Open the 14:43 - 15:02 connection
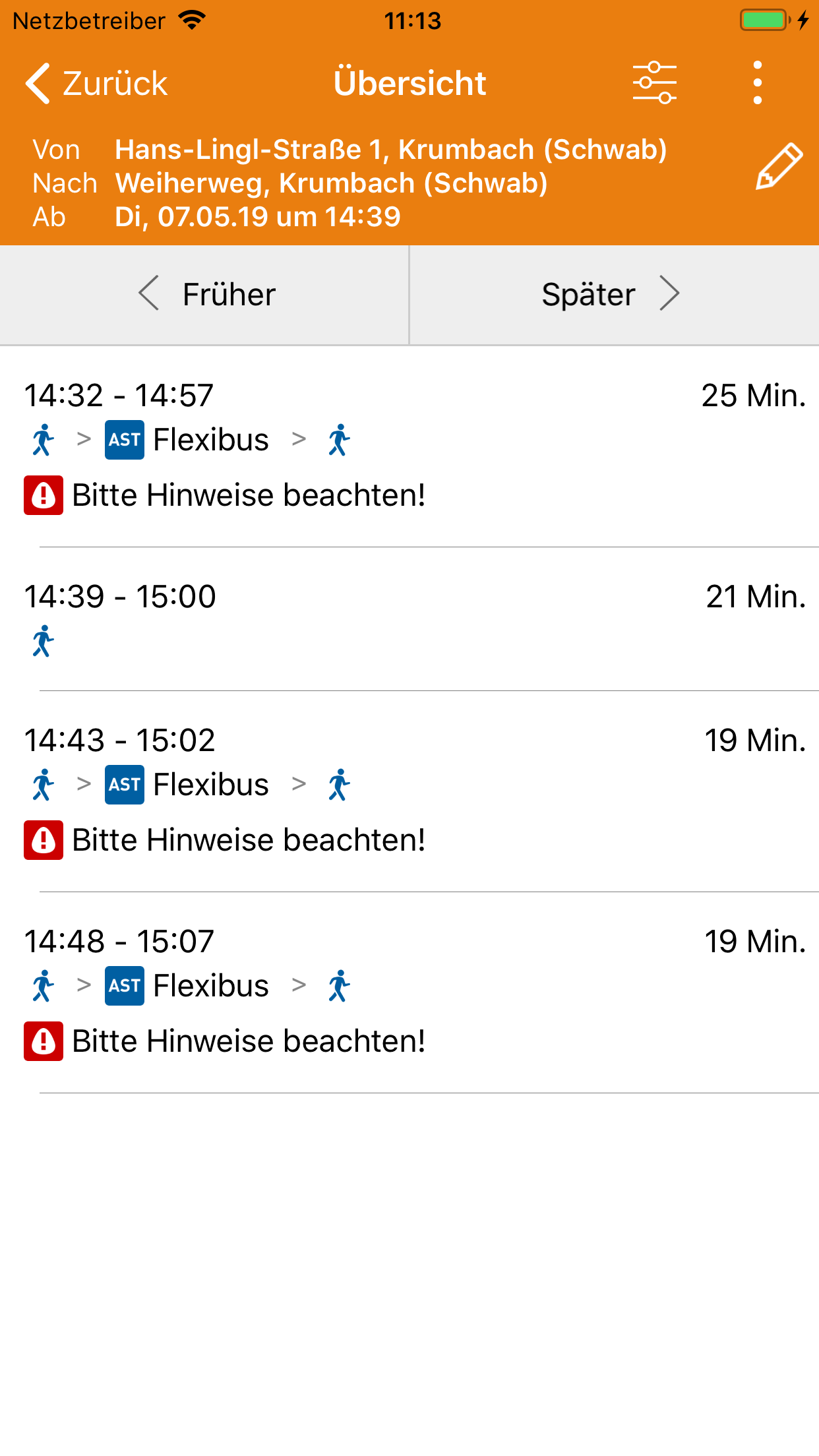 pyautogui.click(x=409, y=741)
